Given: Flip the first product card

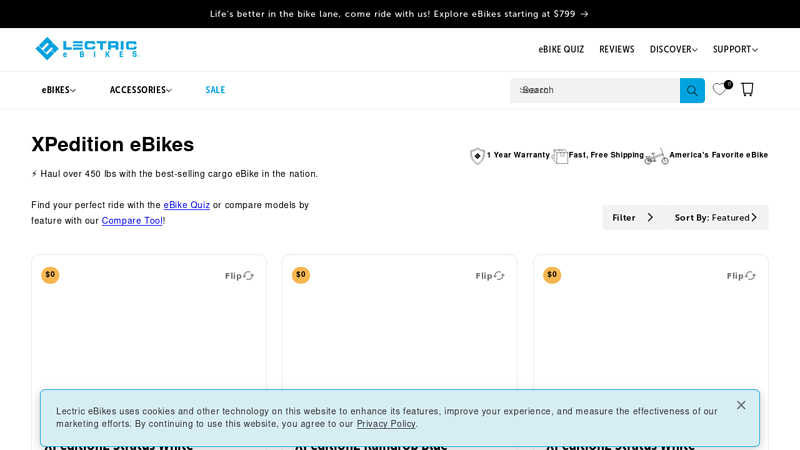Looking at the screenshot, I should click(x=239, y=276).
